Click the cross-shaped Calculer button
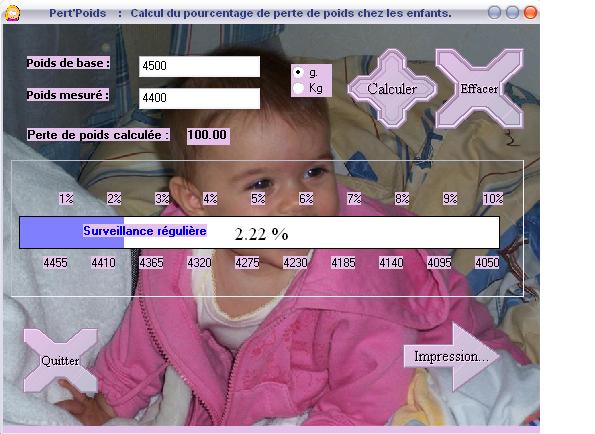Screen dimensions: 595x434 (392, 89)
